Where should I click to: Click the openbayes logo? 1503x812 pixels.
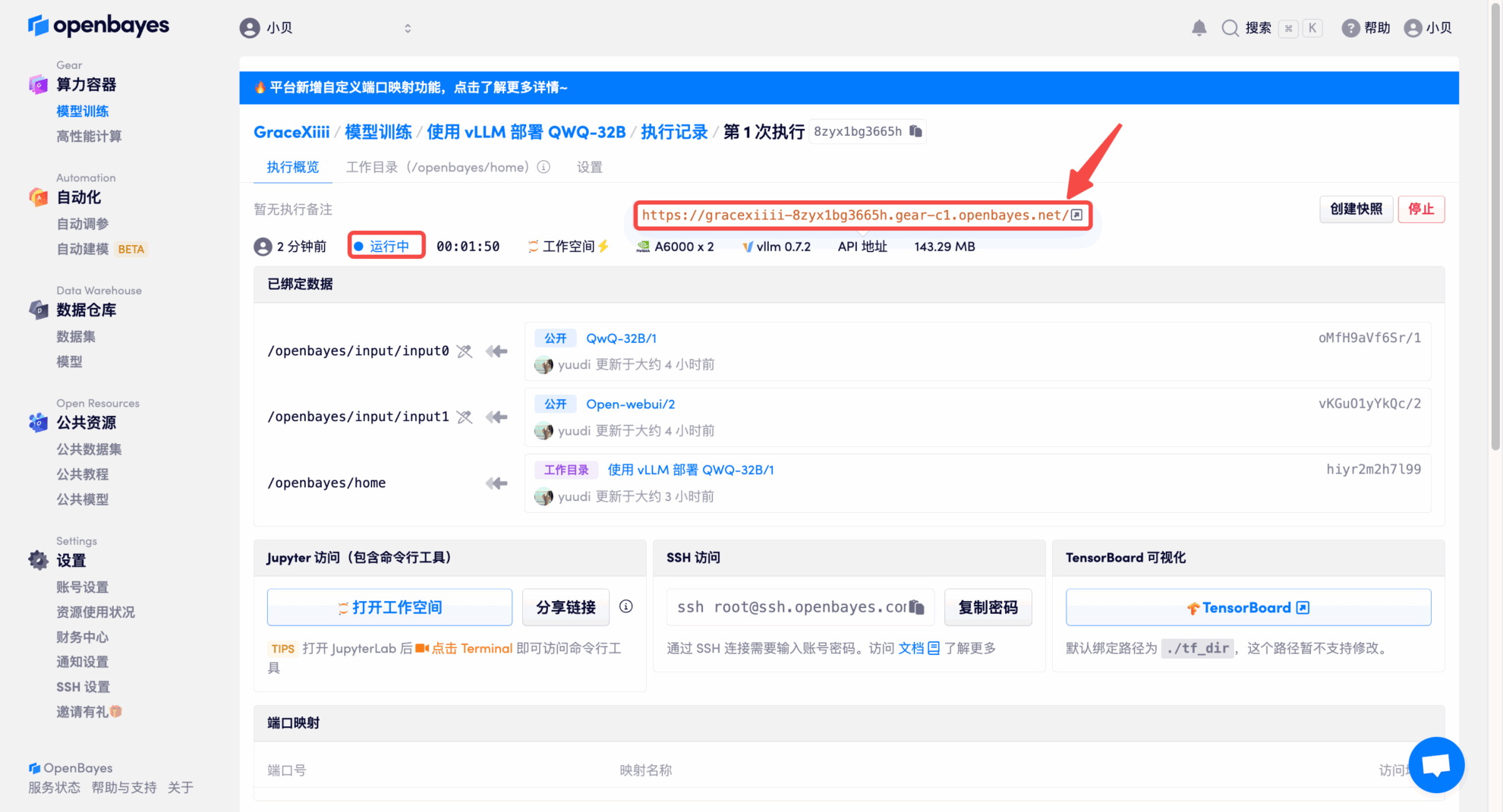coord(99,26)
